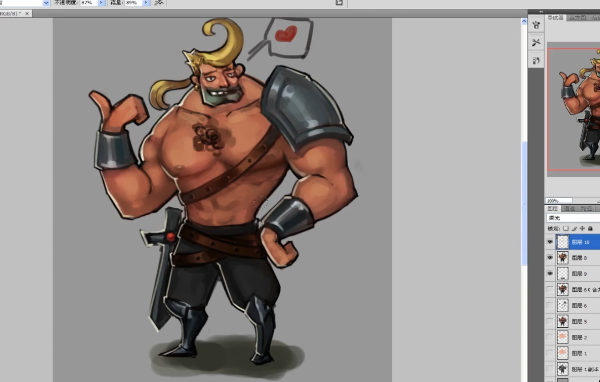Select the layer name 图层 1 副本

[x=586, y=369]
